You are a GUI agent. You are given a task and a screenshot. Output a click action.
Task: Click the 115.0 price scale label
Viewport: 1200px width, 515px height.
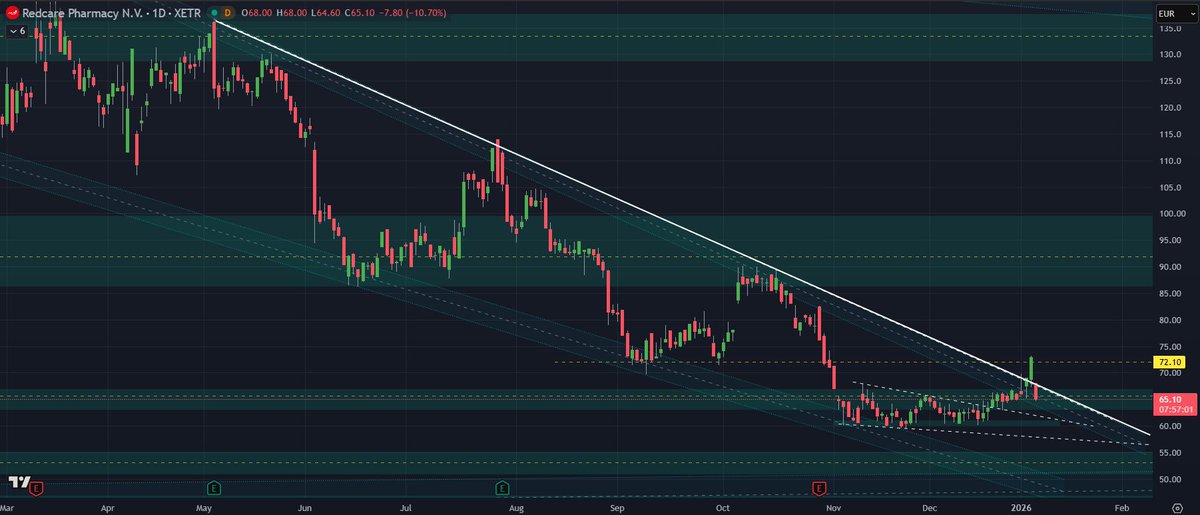(x=1168, y=134)
